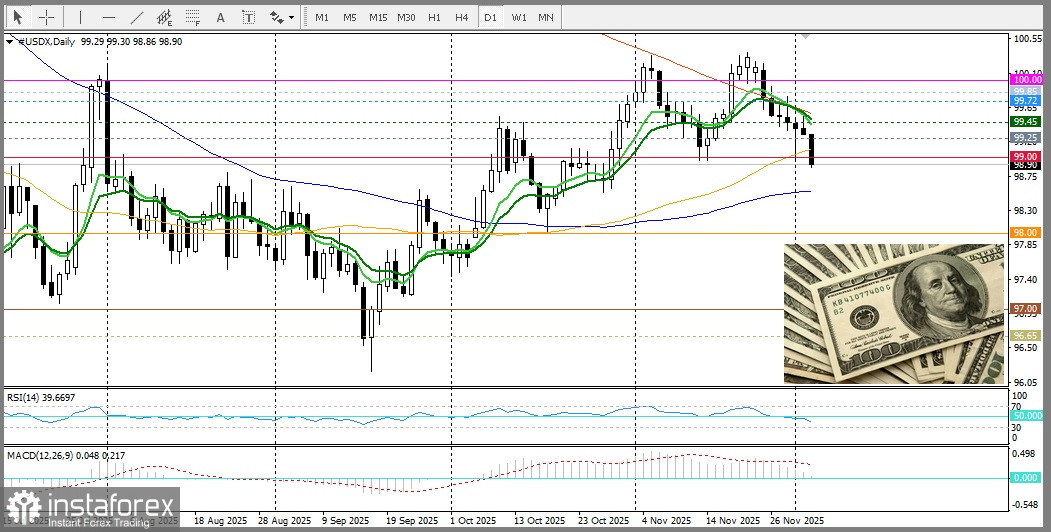Click the M15 timeframe button

(377, 17)
